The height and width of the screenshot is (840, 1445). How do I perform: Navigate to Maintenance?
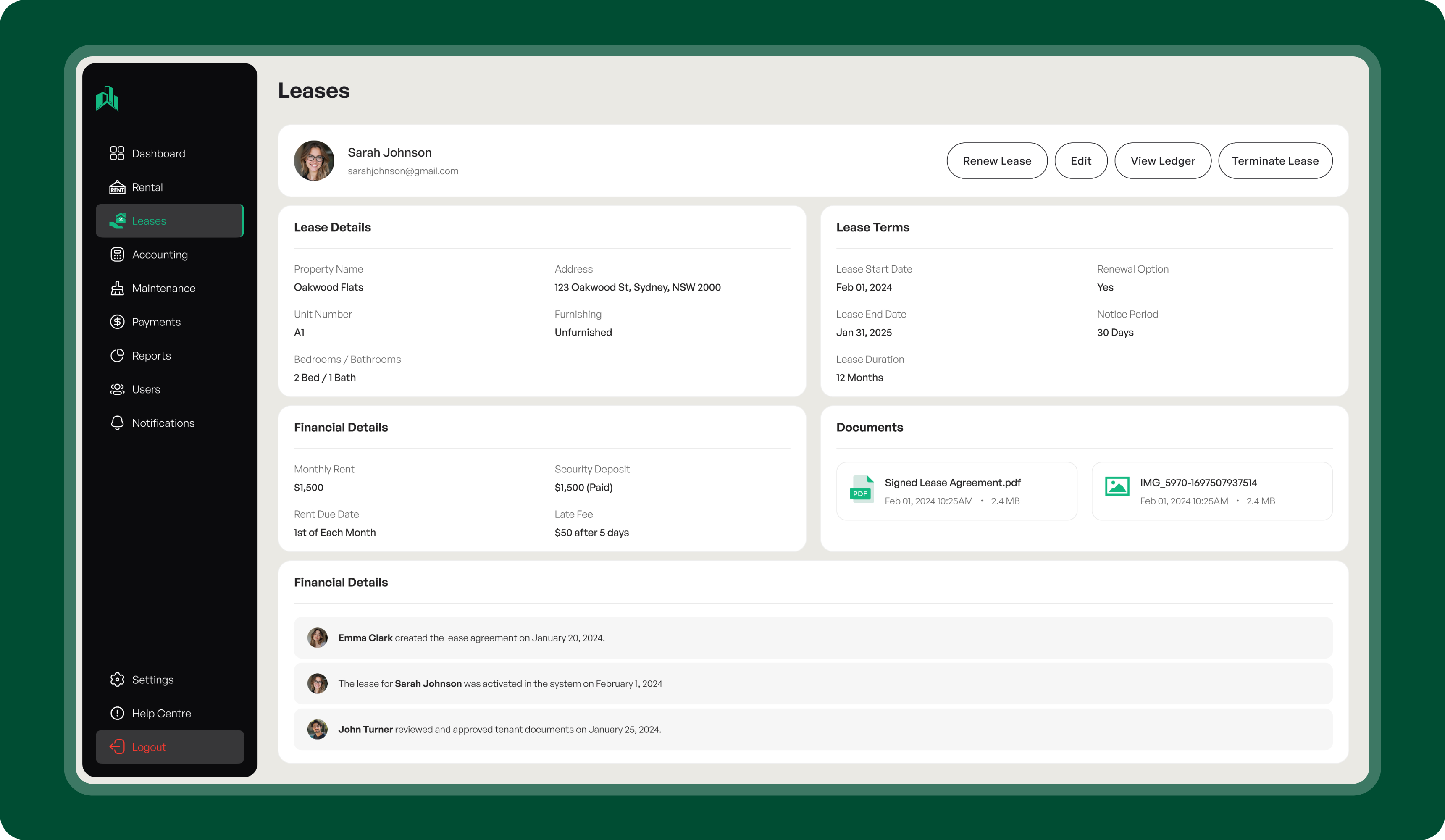170,289
